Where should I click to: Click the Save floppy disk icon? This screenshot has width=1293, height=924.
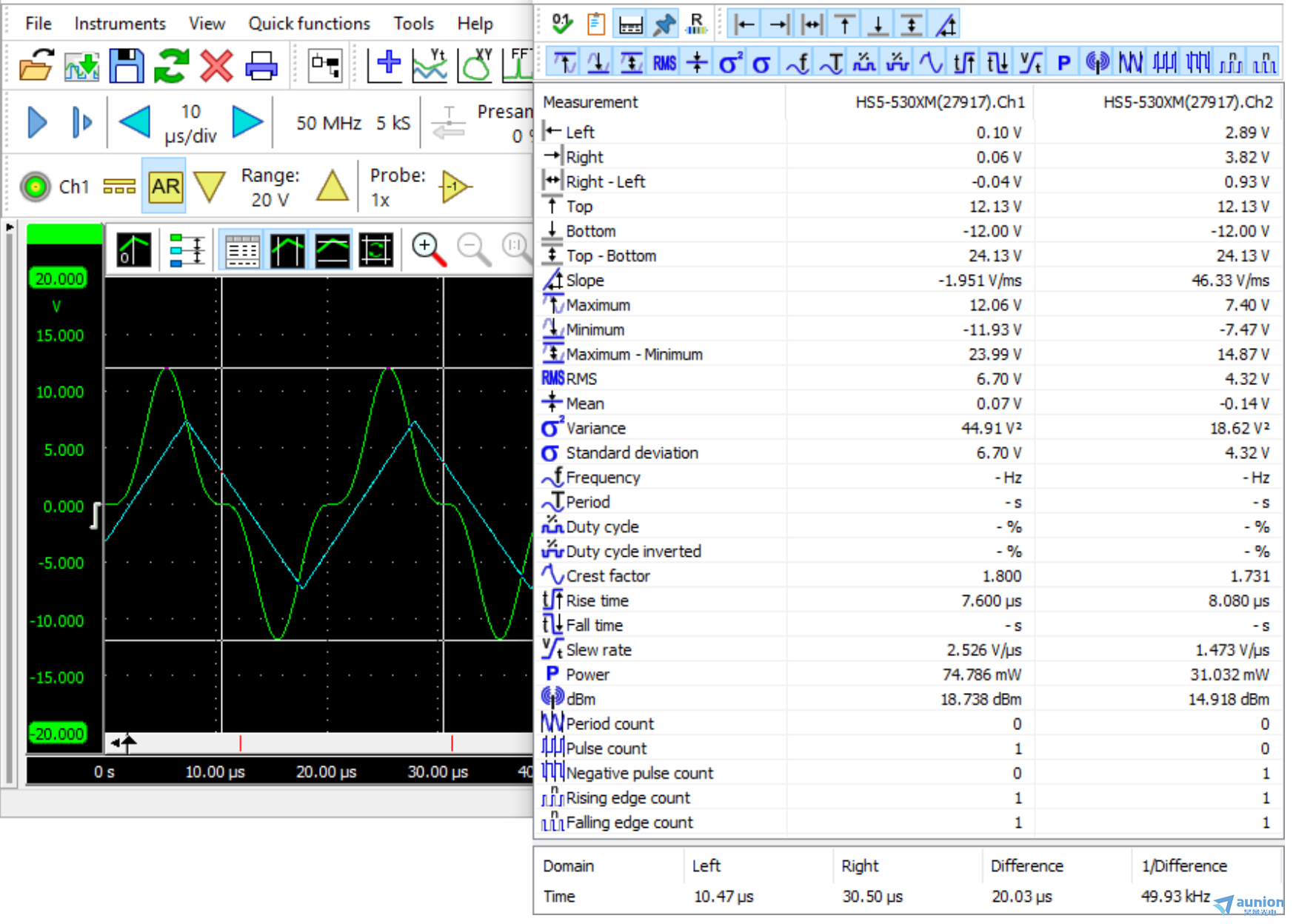[x=127, y=66]
